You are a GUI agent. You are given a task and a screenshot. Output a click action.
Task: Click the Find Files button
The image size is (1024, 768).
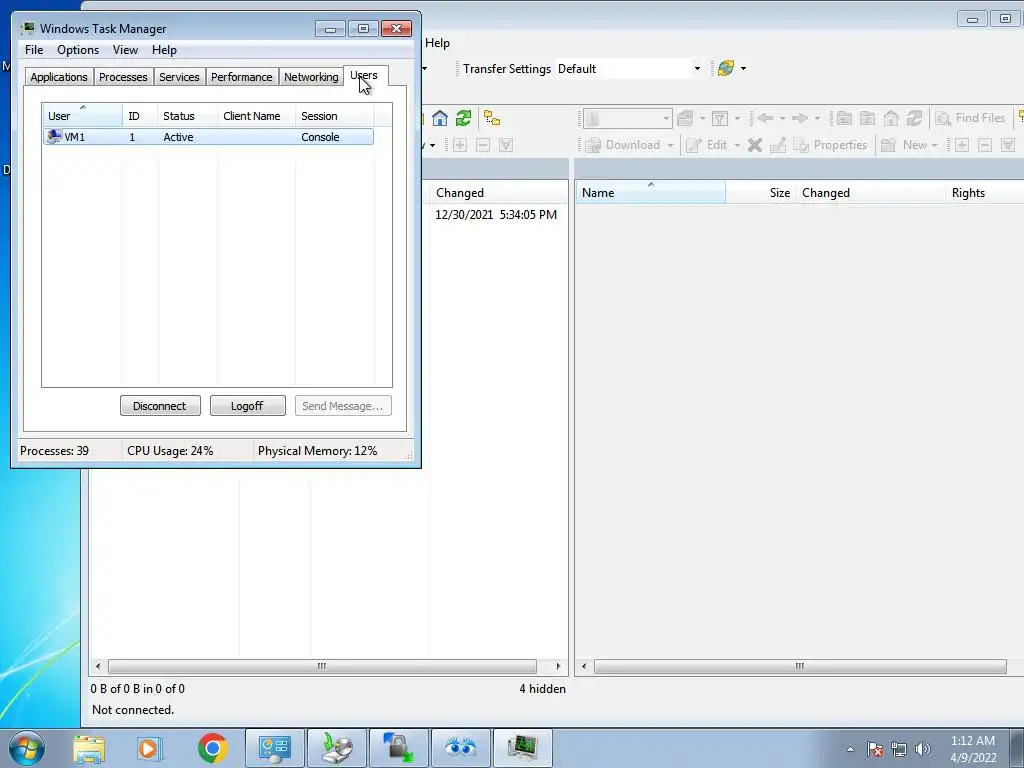click(970, 118)
